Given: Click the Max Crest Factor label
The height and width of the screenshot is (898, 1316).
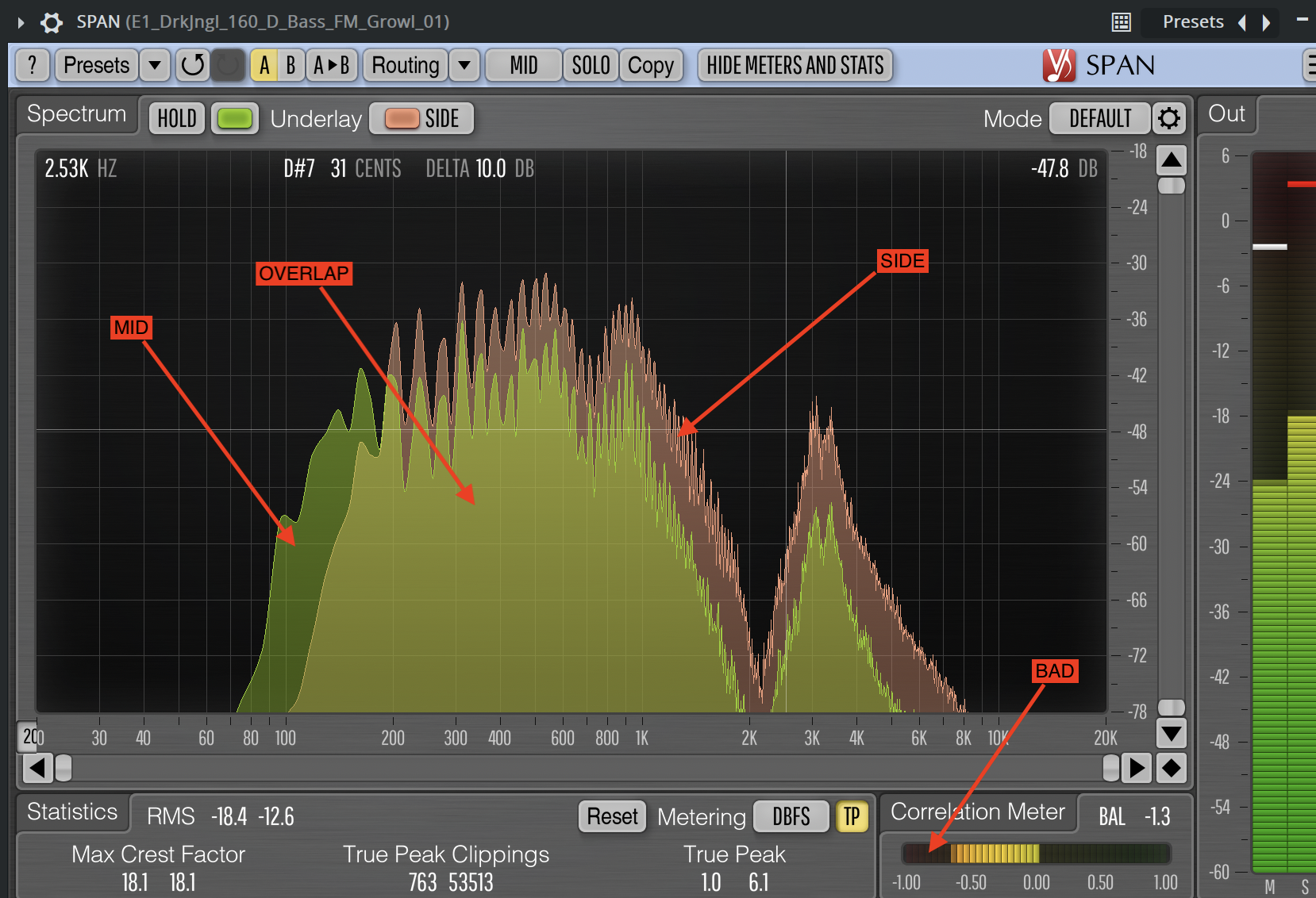Looking at the screenshot, I should click(x=158, y=854).
